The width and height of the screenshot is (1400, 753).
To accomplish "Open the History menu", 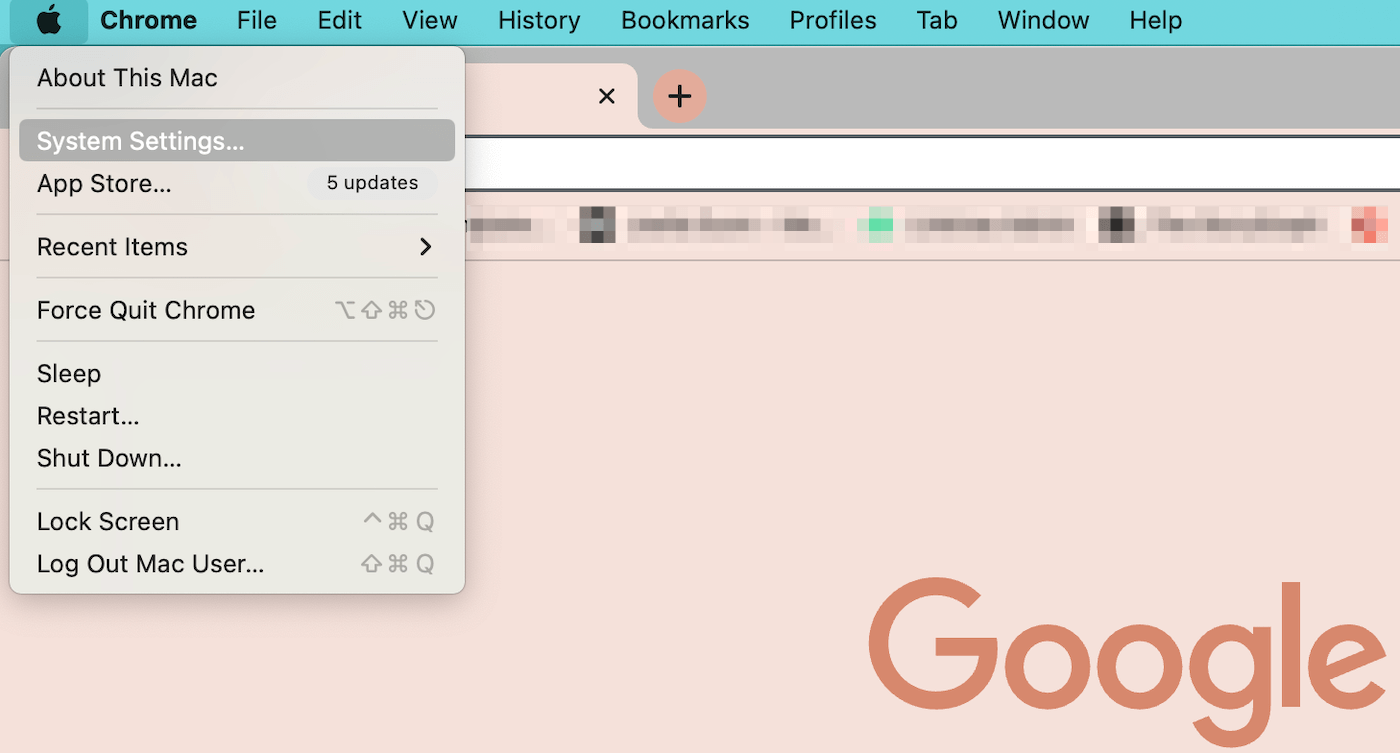I will tap(539, 21).
